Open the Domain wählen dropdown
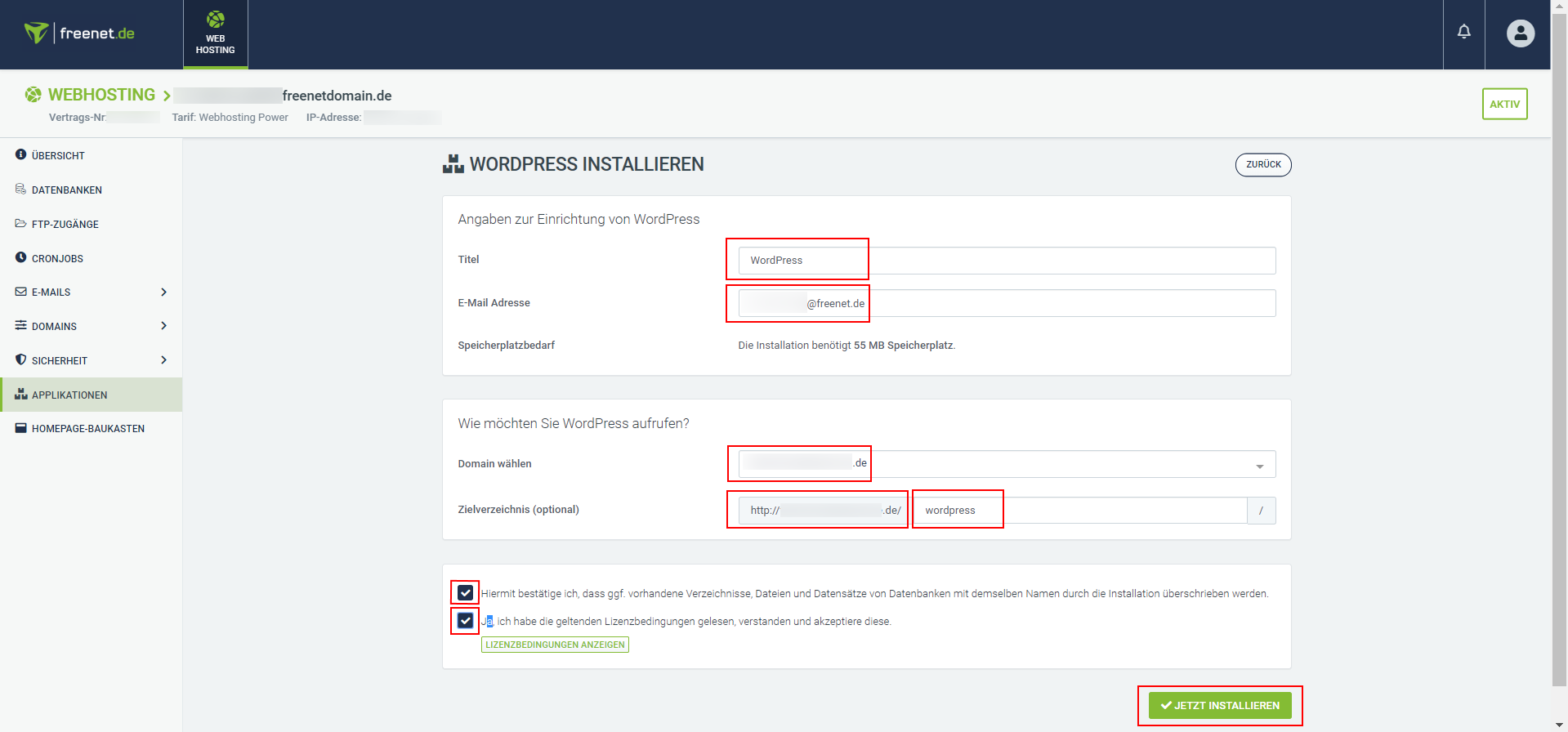Viewport: 1568px width, 732px height. [1007, 464]
